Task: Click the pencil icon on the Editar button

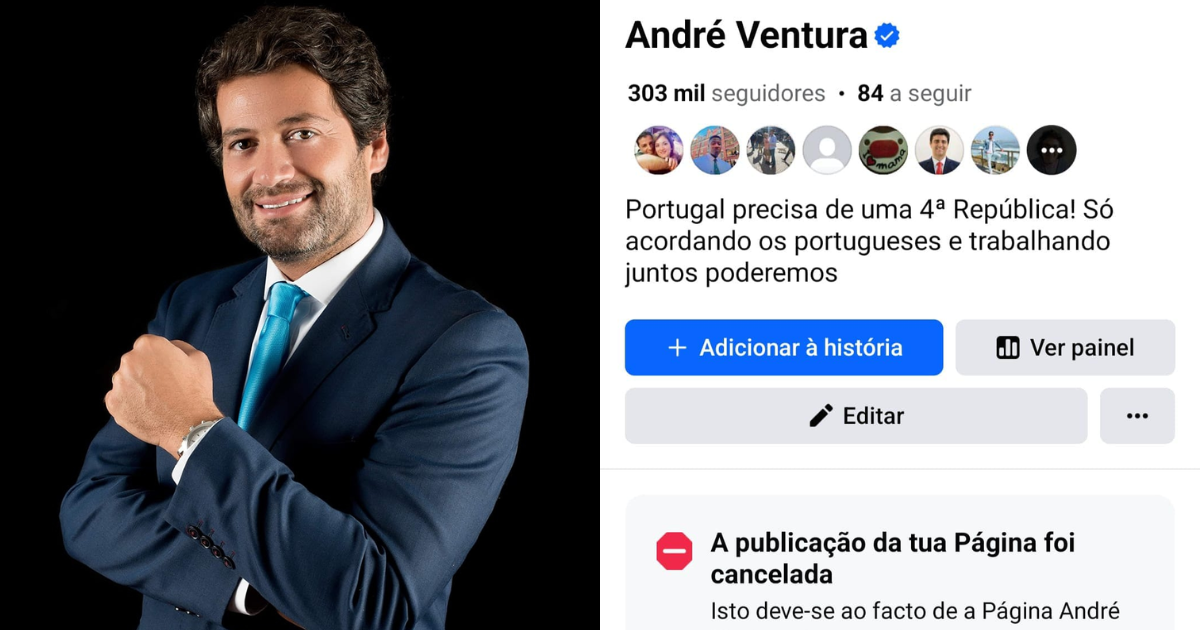Action: [821, 416]
